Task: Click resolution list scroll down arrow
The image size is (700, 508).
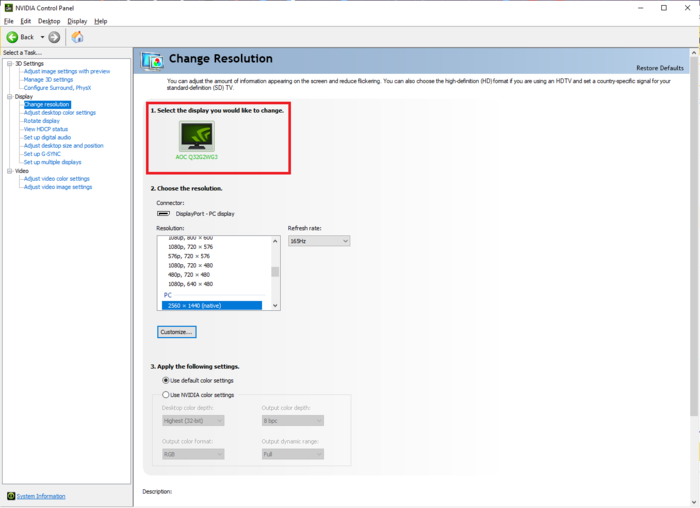Action: pos(275,305)
